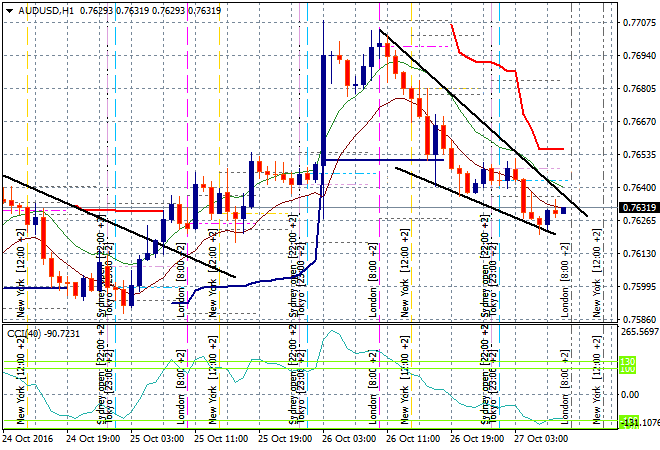Select the 25 Oct 03:00 time label

tap(157, 439)
